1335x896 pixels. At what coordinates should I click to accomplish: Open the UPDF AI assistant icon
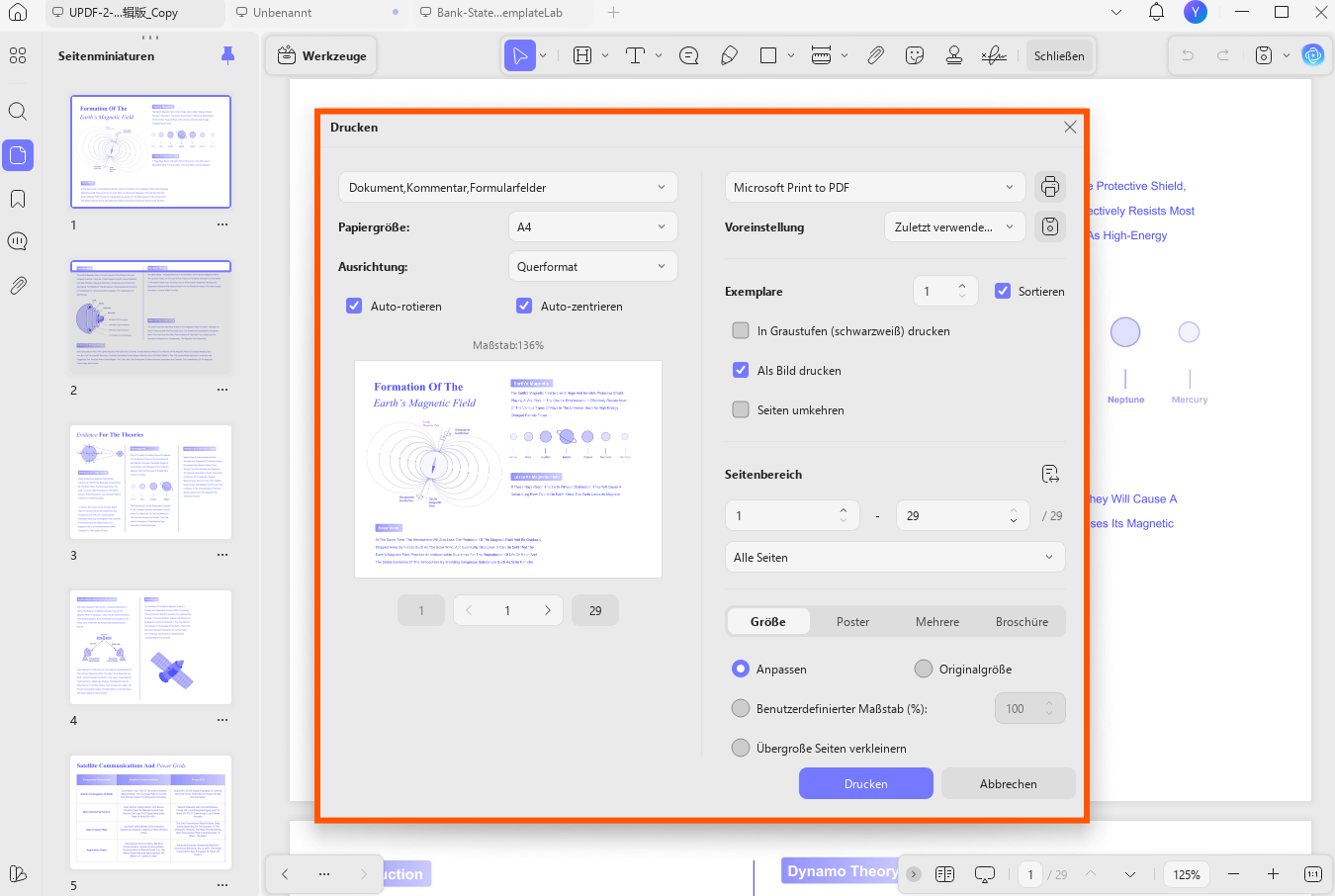pyautogui.click(x=1312, y=56)
